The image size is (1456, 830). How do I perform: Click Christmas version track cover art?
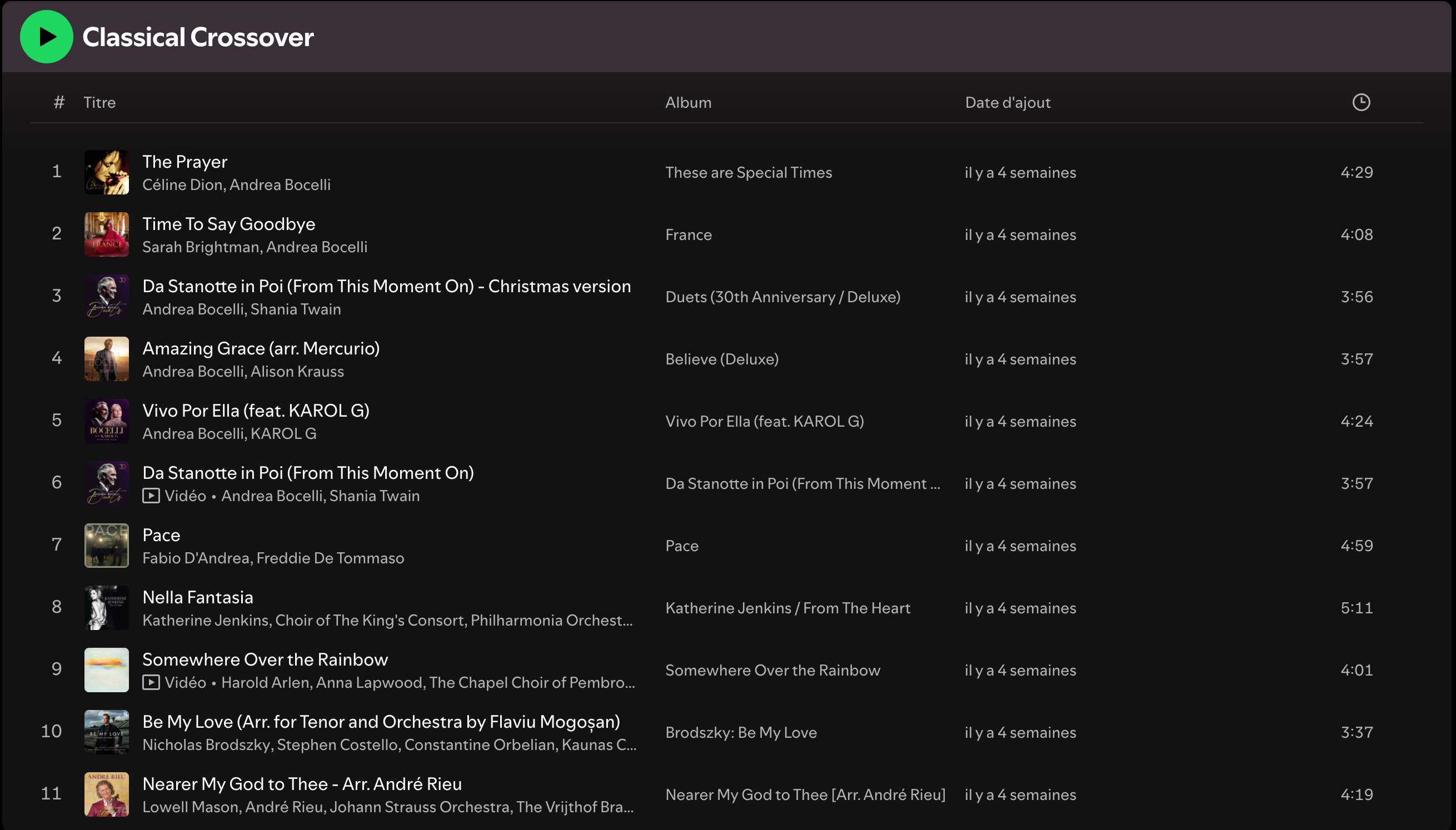[x=107, y=297]
